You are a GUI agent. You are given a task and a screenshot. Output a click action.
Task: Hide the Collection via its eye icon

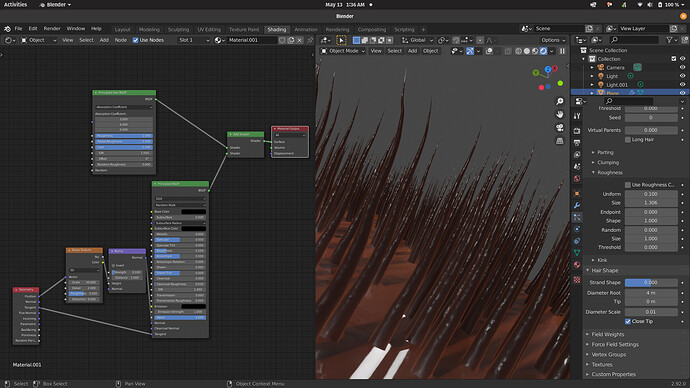point(683,59)
